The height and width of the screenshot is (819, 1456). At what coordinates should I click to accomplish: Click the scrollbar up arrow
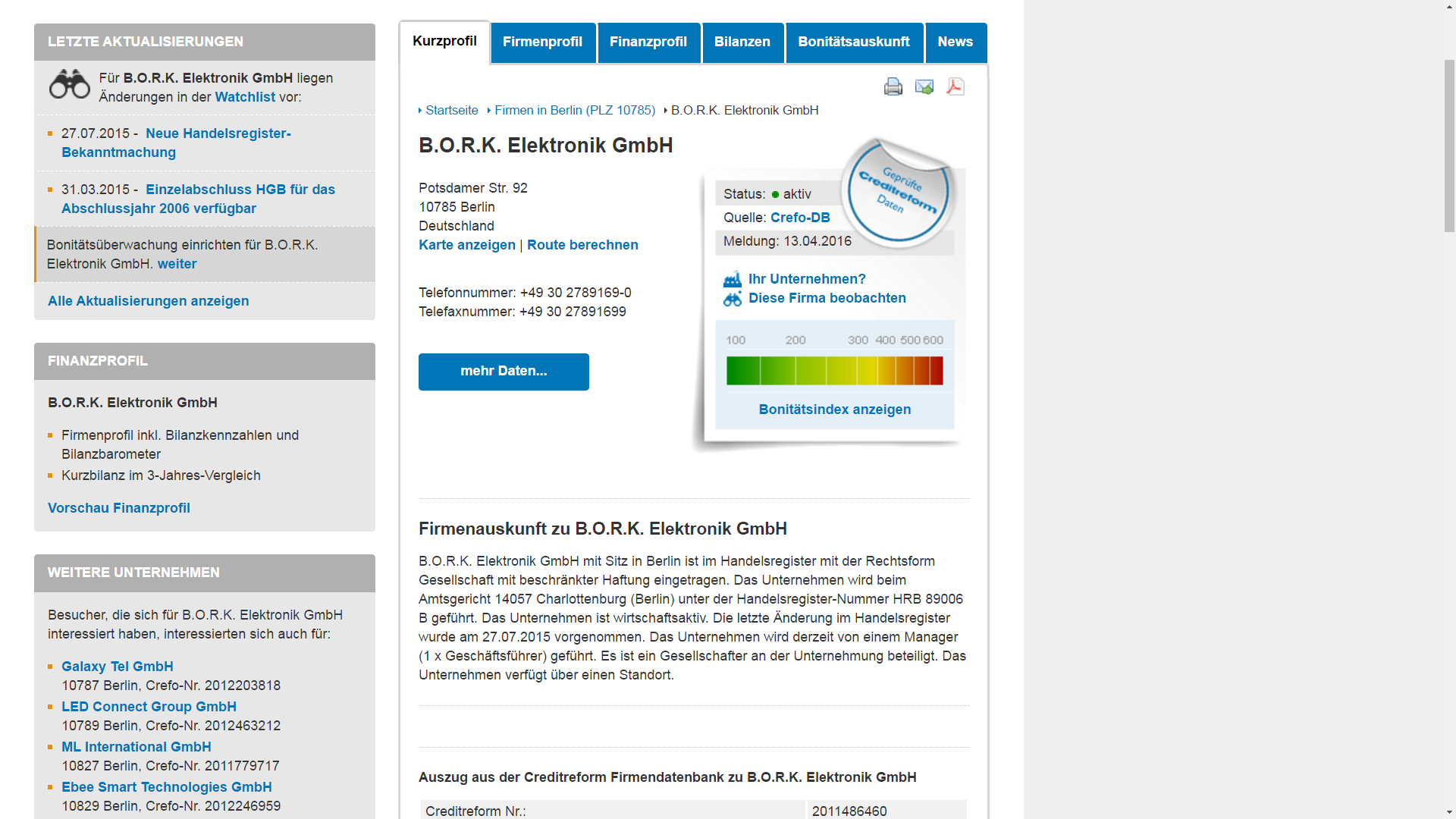click(1449, 7)
